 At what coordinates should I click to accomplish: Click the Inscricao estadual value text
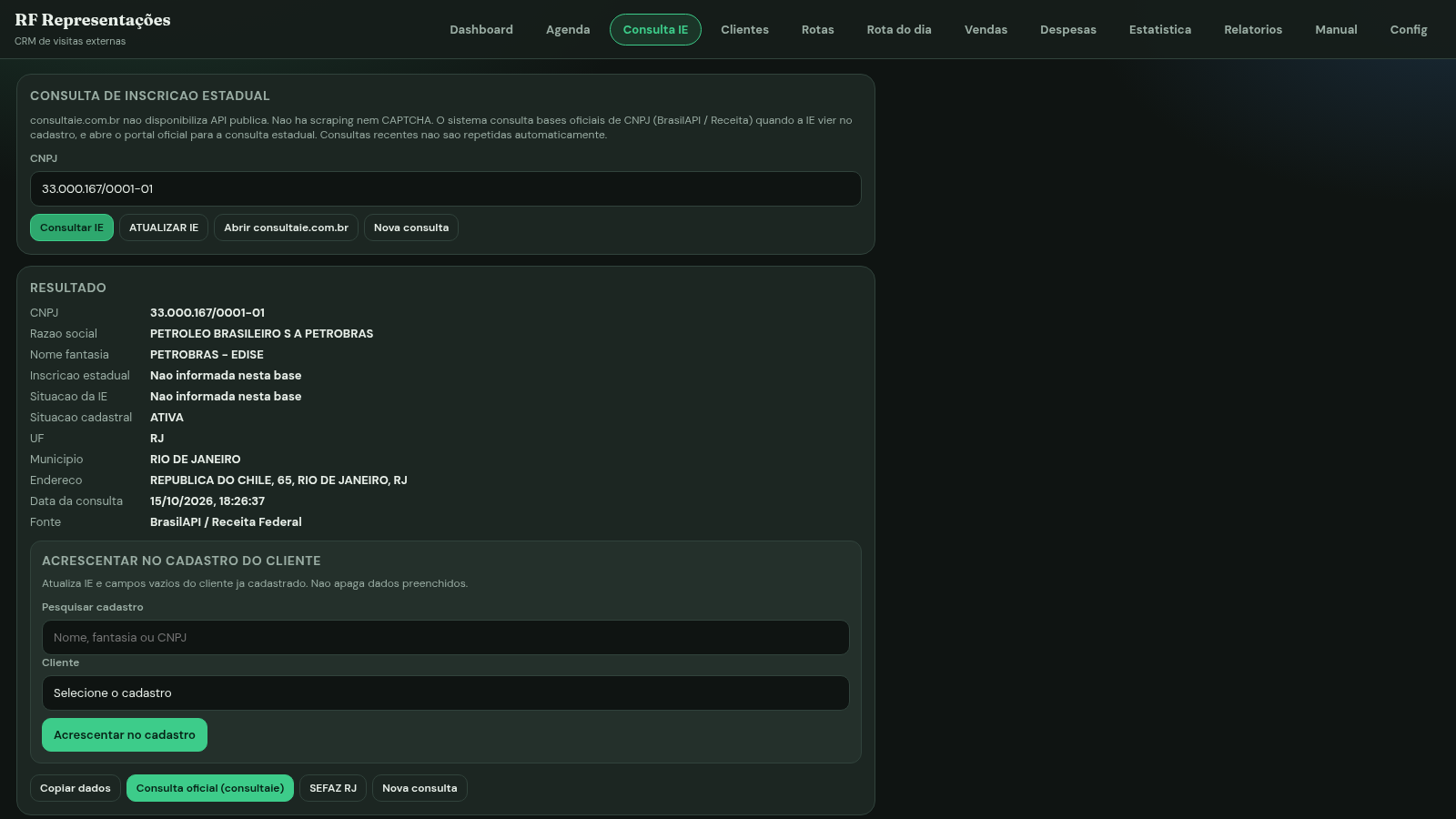(x=226, y=376)
